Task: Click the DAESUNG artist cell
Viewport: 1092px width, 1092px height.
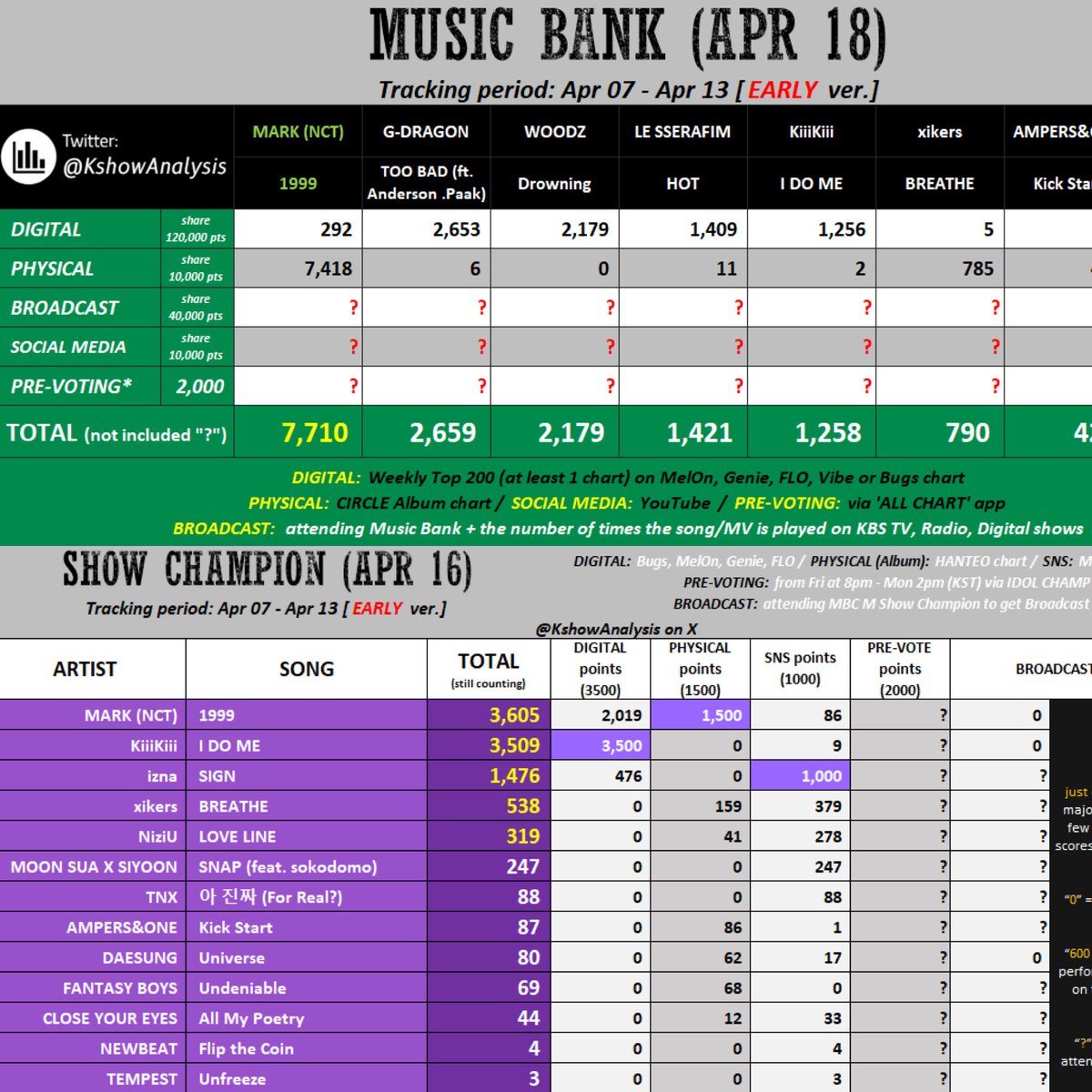Action: tap(93, 958)
